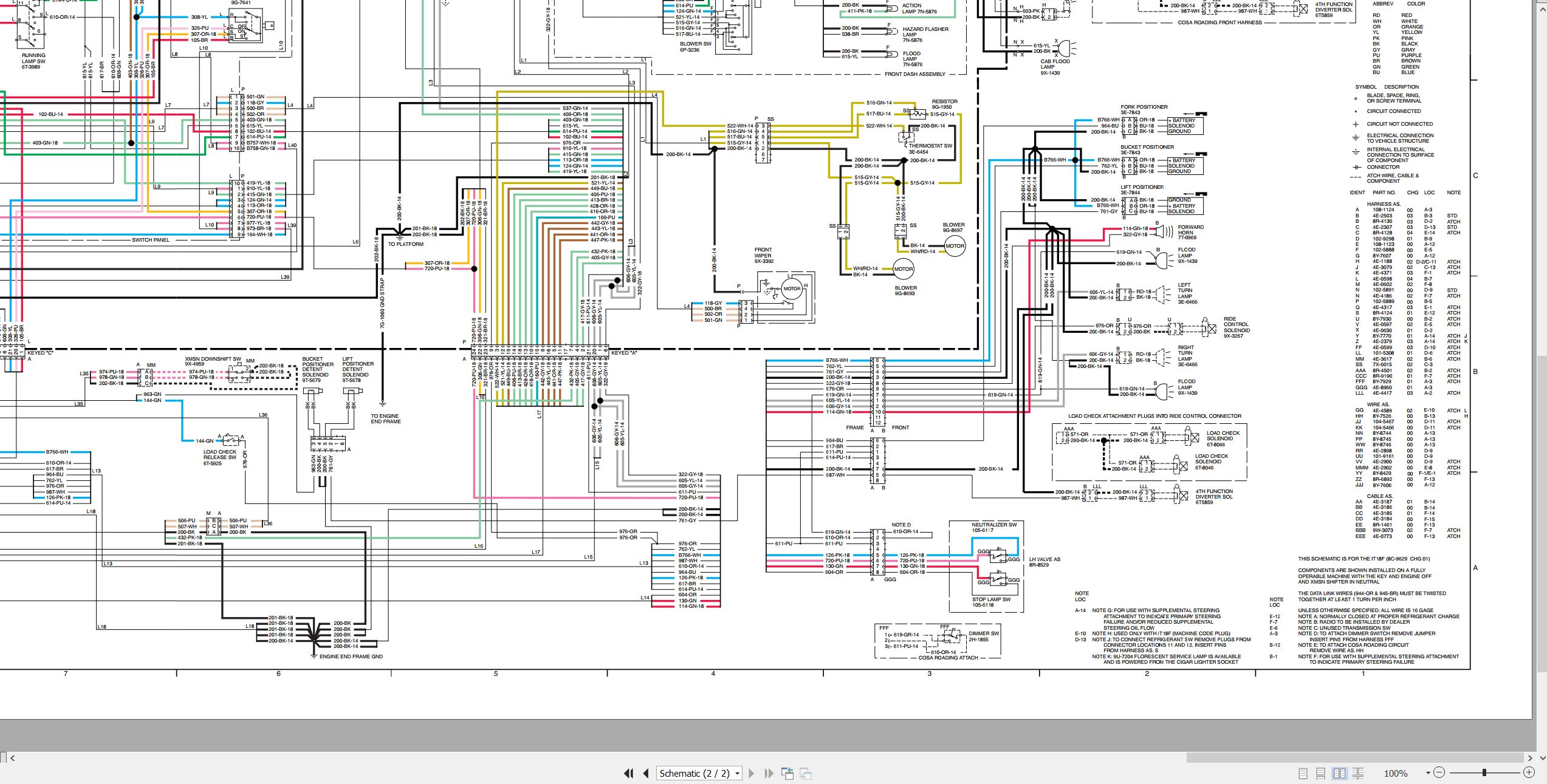
Task: Click the XMSN DOWNSHIFT SW label
Action: pyautogui.click(x=213, y=359)
